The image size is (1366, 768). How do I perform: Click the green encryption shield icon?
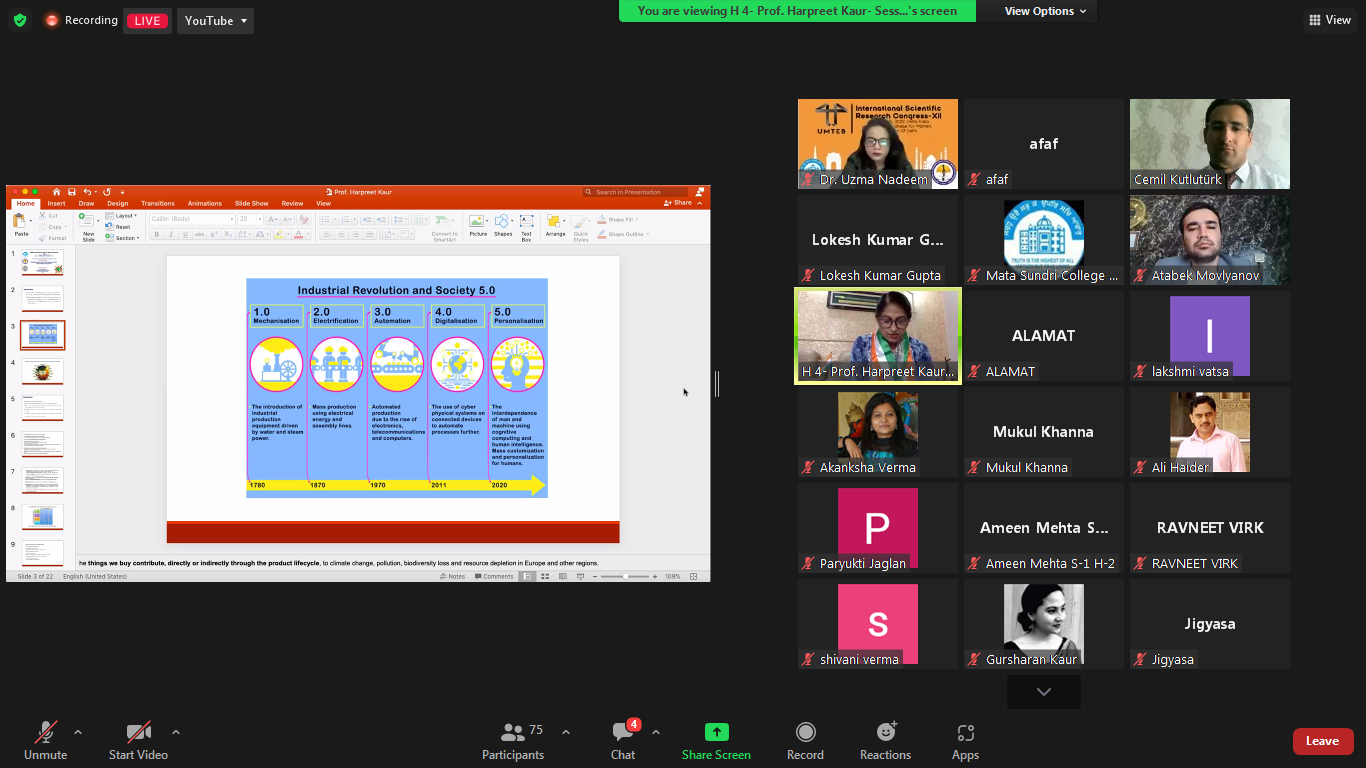20,21
